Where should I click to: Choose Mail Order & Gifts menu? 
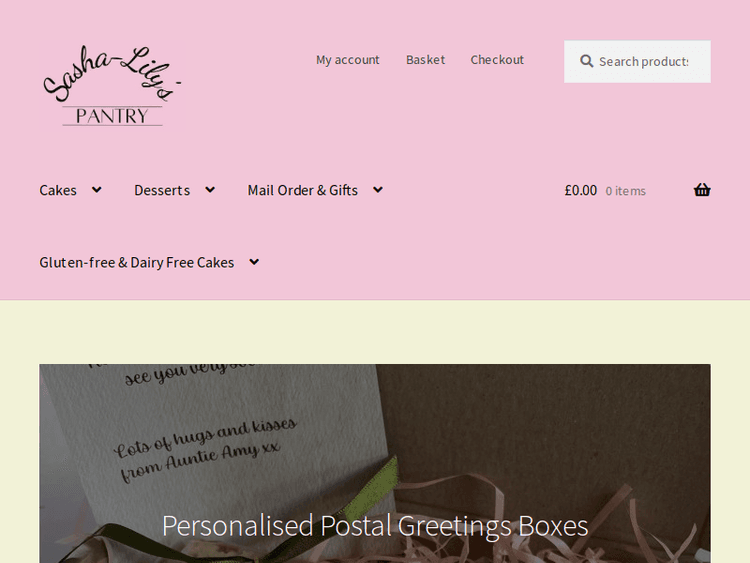point(302,190)
